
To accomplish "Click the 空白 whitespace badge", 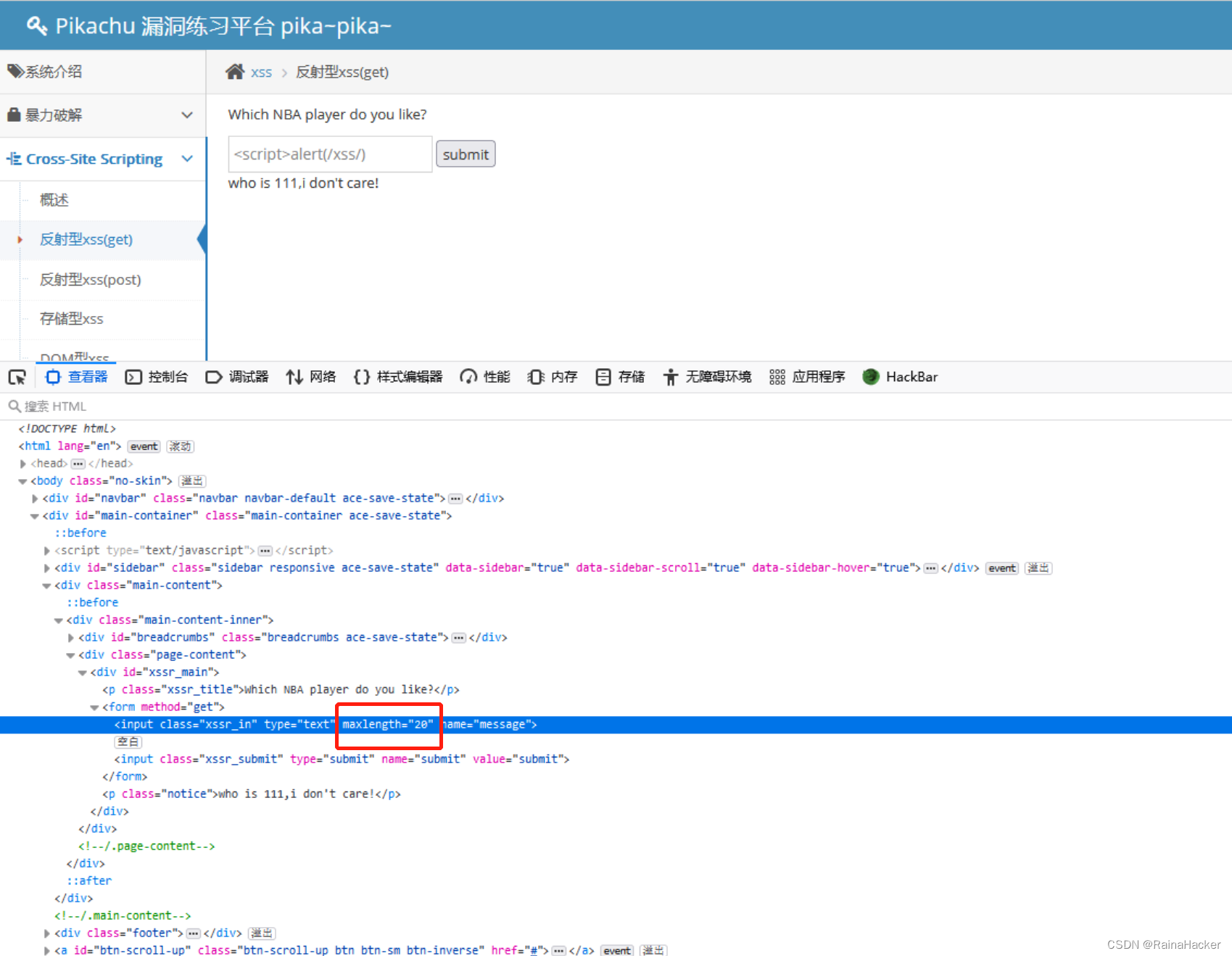I will (128, 742).
